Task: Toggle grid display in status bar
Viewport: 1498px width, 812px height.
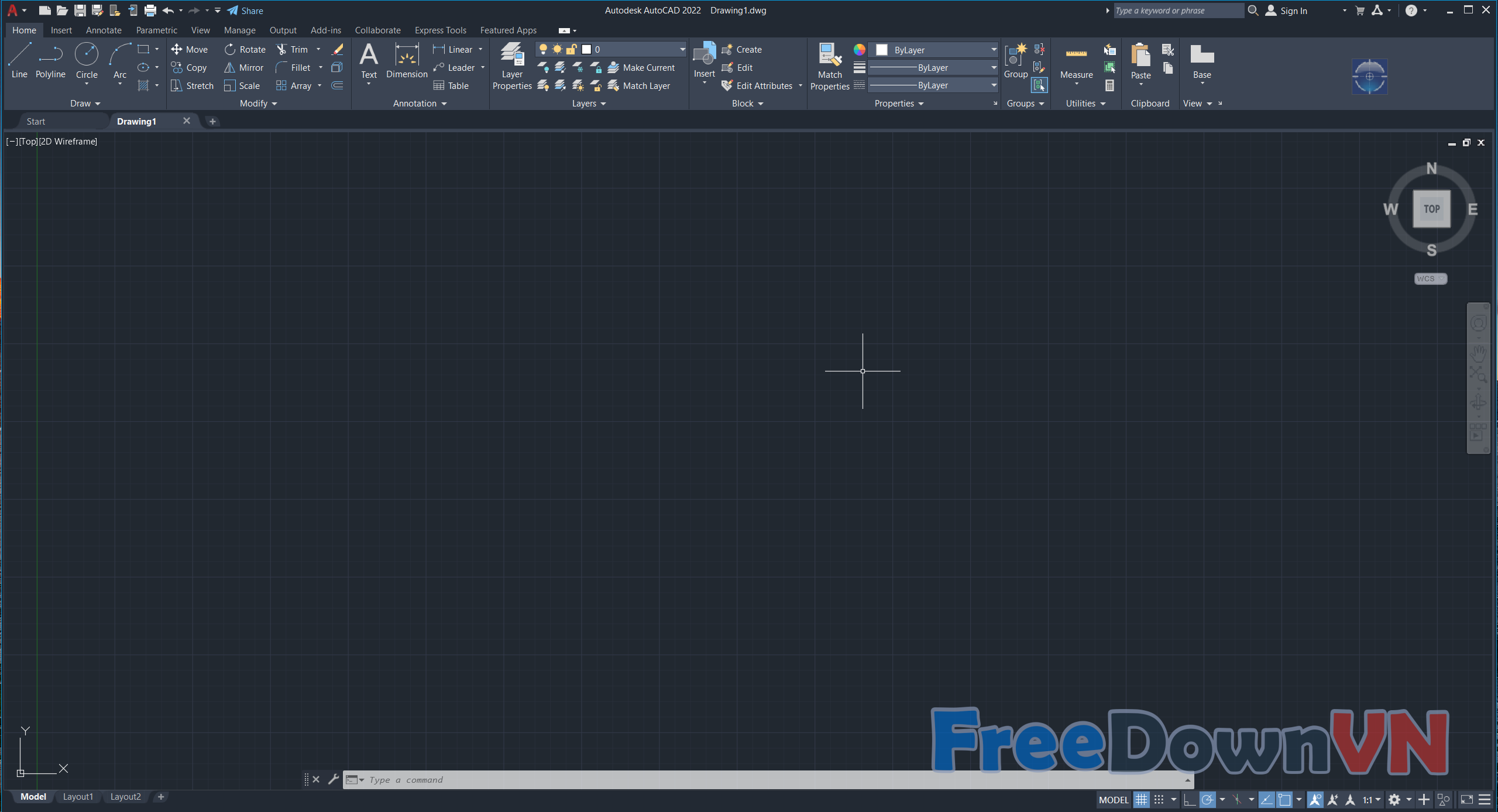Action: [x=1141, y=800]
